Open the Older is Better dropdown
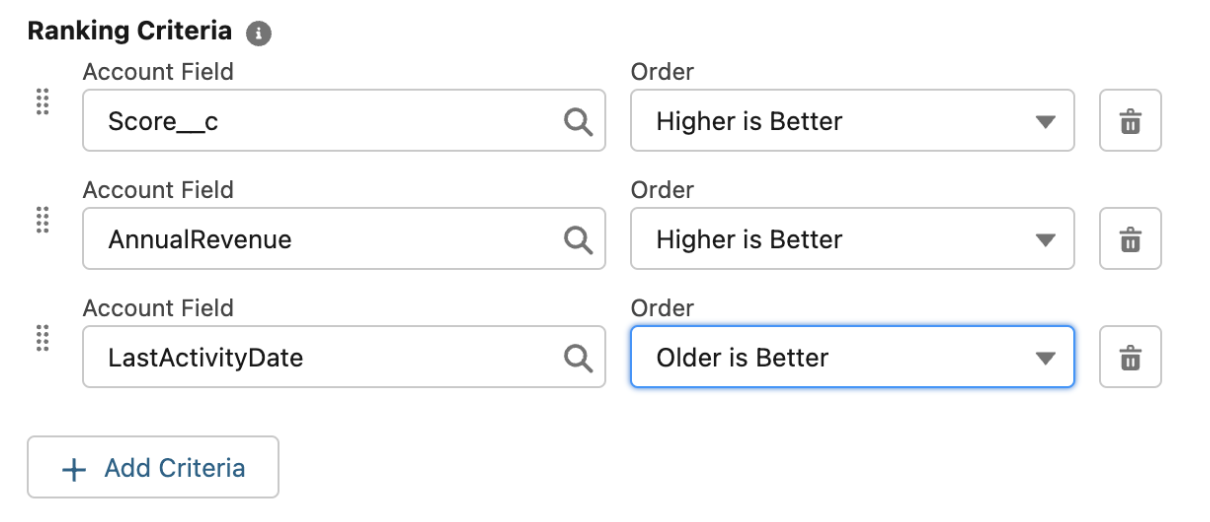This screenshot has height=522, width=1210. pos(850,357)
